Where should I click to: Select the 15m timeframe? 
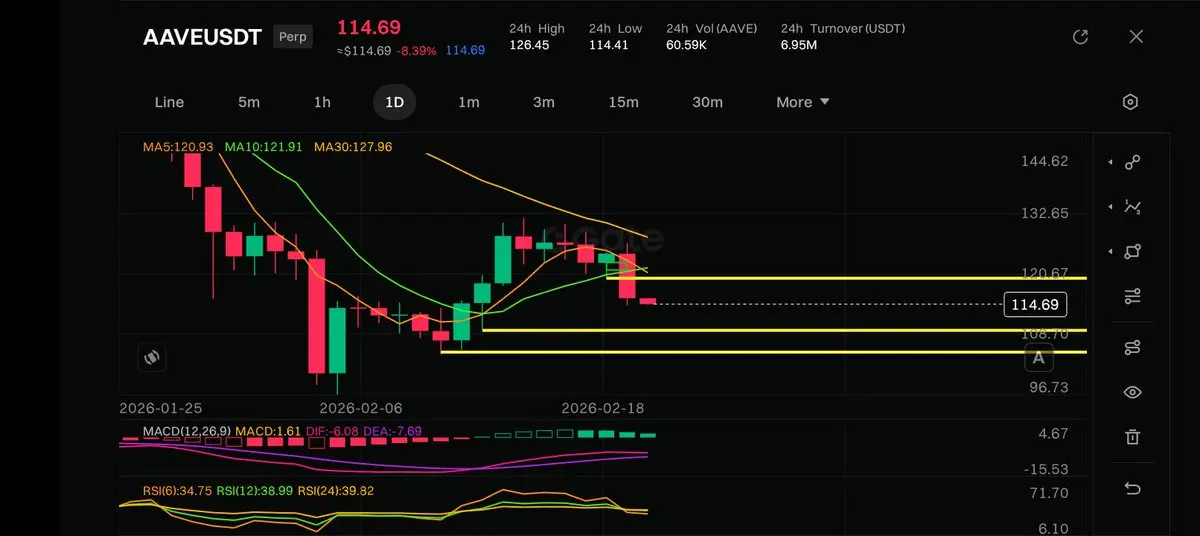point(623,102)
